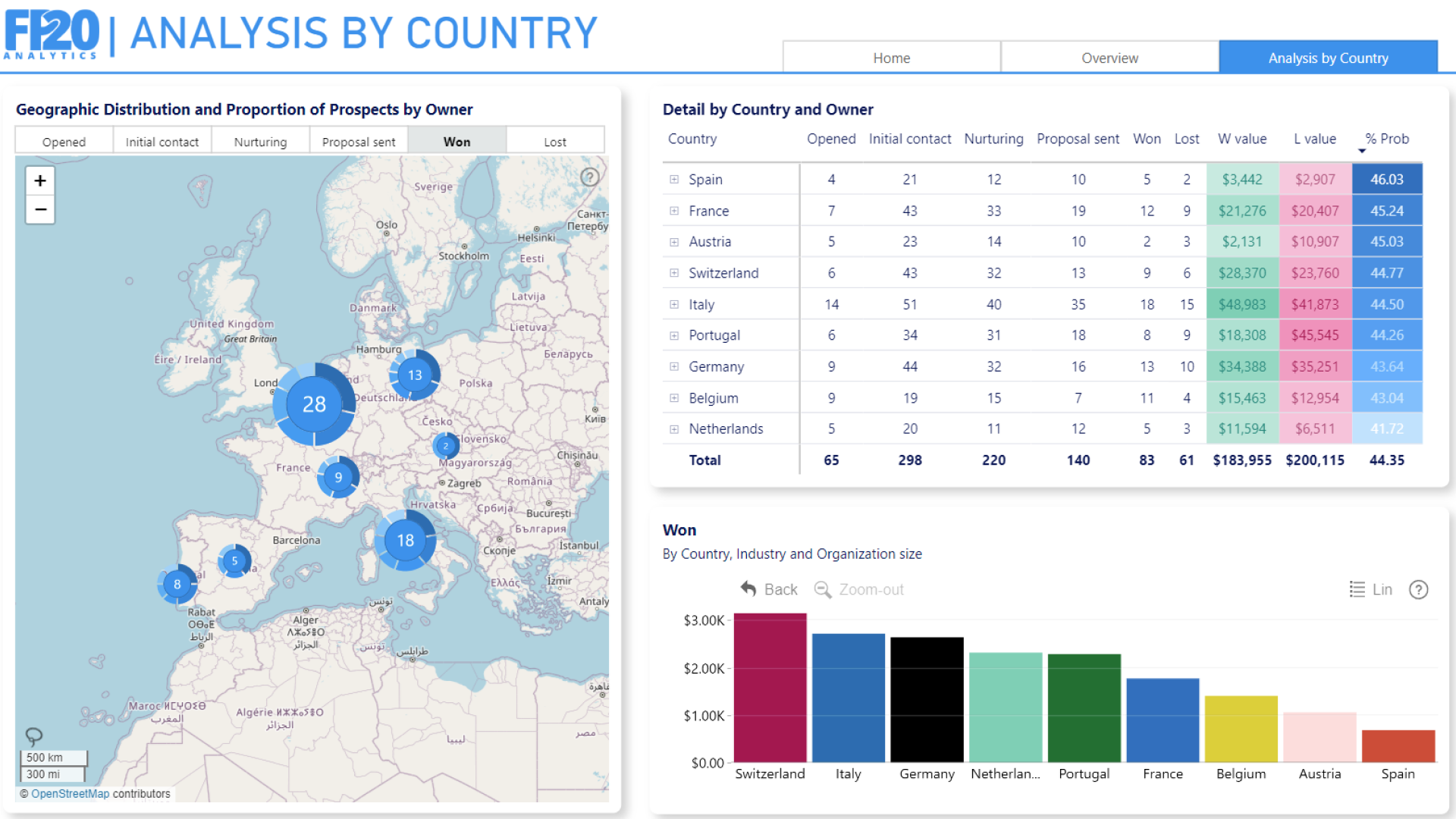
Task: Click the Total row label
Action: coord(704,460)
